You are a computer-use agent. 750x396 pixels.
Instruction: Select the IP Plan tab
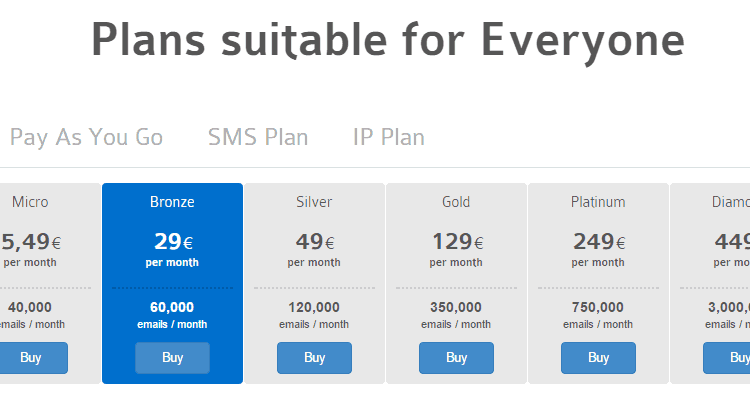(x=389, y=138)
